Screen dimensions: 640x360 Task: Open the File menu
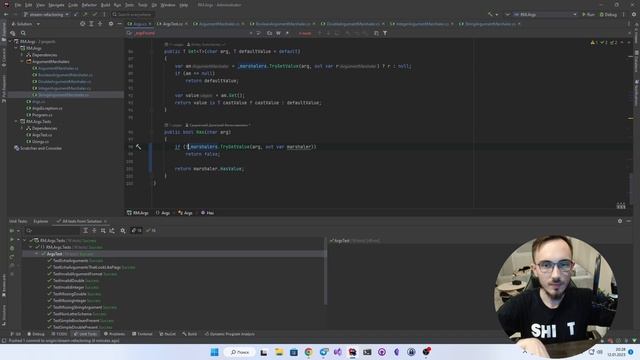point(18,5)
